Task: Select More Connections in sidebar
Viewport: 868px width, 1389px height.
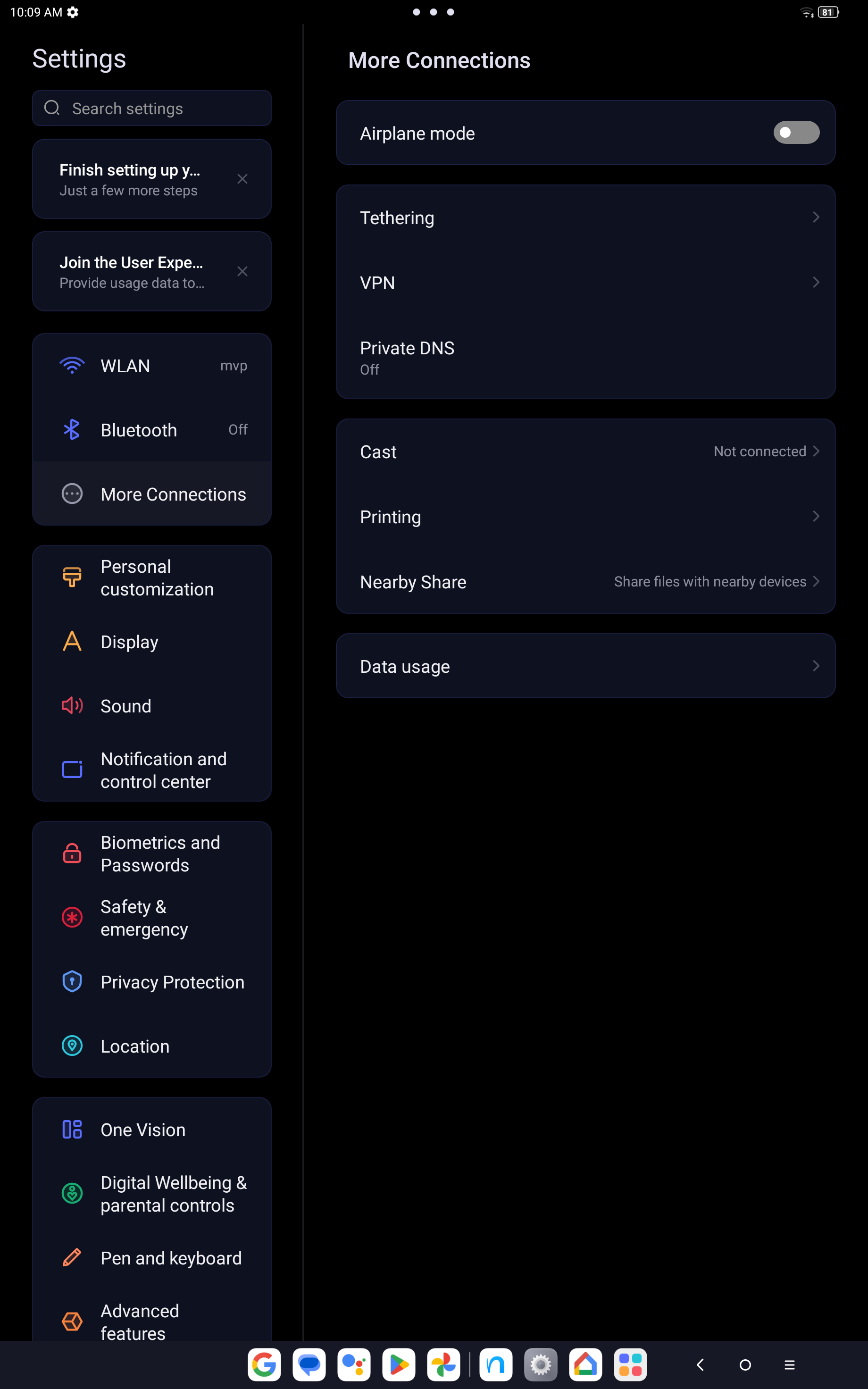Action: click(152, 494)
